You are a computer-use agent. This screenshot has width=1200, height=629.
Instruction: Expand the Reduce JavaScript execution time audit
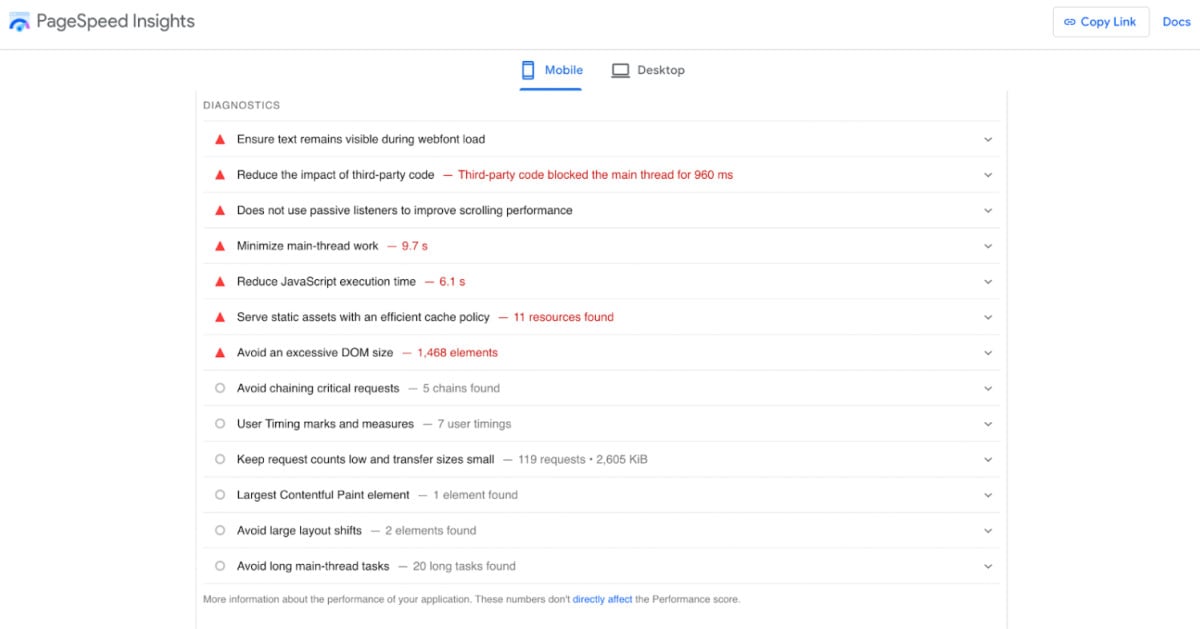click(988, 282)
